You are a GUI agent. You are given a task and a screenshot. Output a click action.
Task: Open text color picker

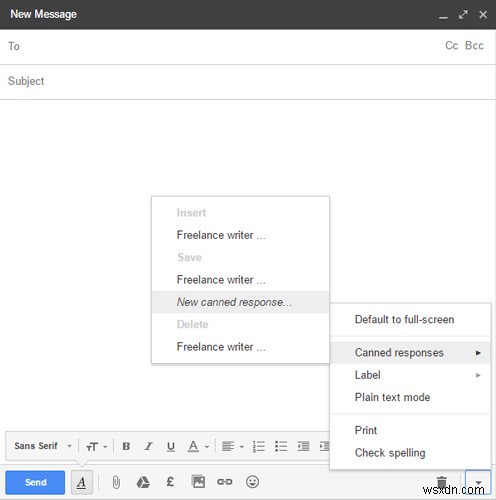(x=198, y=446)
